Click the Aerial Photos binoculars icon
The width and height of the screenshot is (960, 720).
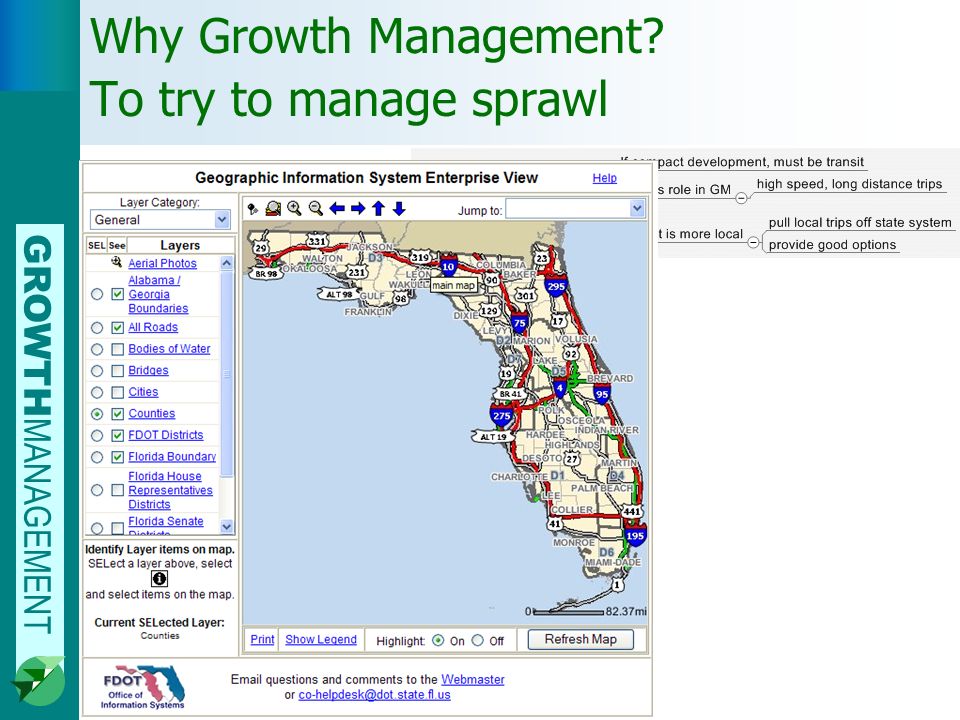tap(116, 263)
